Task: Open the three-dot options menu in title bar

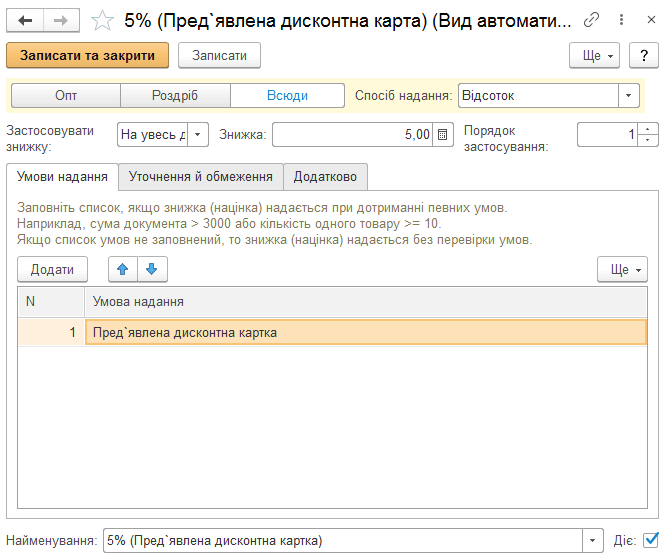Action: point(621,20)
